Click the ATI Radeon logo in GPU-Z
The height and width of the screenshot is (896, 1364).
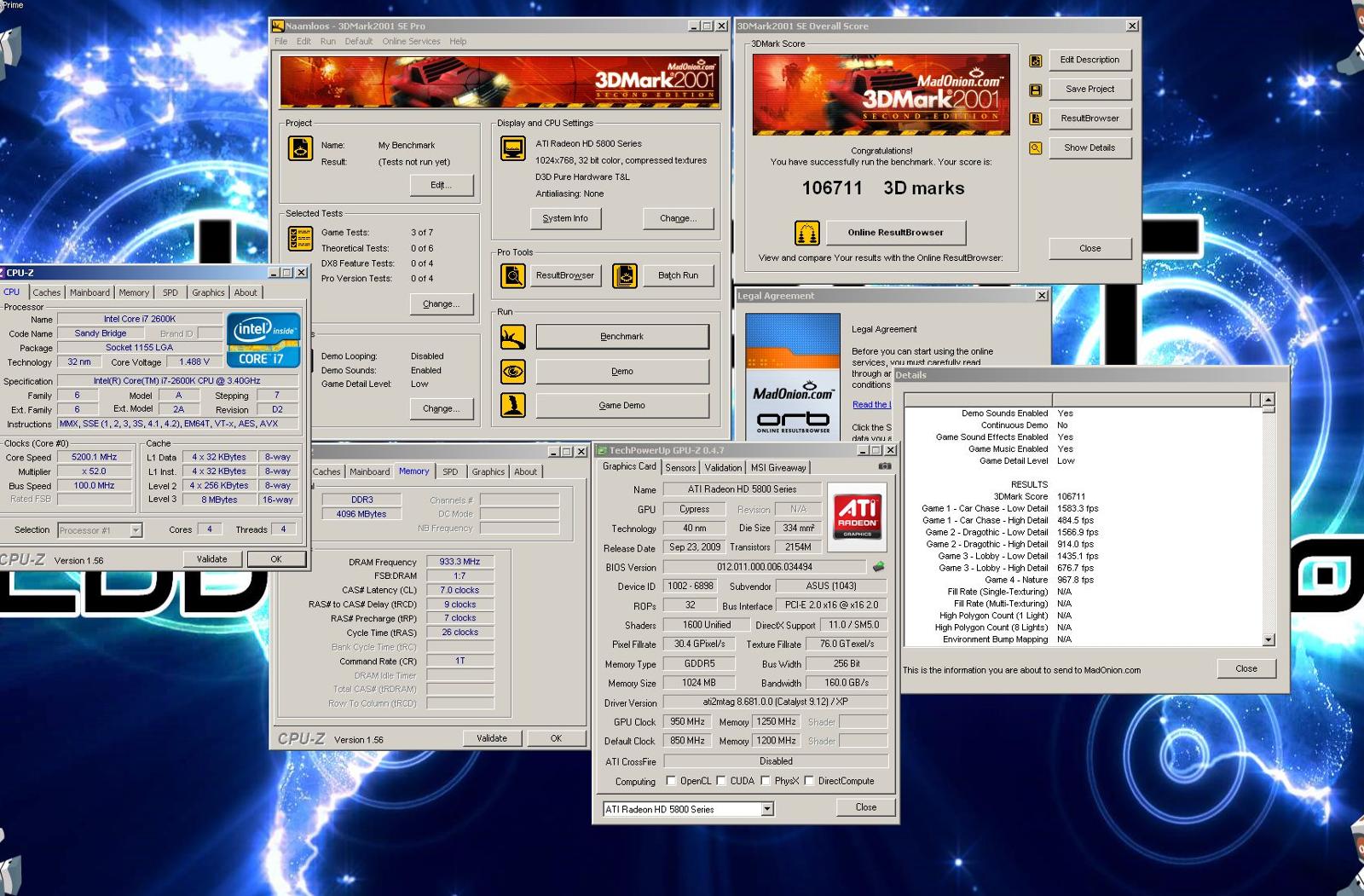[x=857, y=517]
